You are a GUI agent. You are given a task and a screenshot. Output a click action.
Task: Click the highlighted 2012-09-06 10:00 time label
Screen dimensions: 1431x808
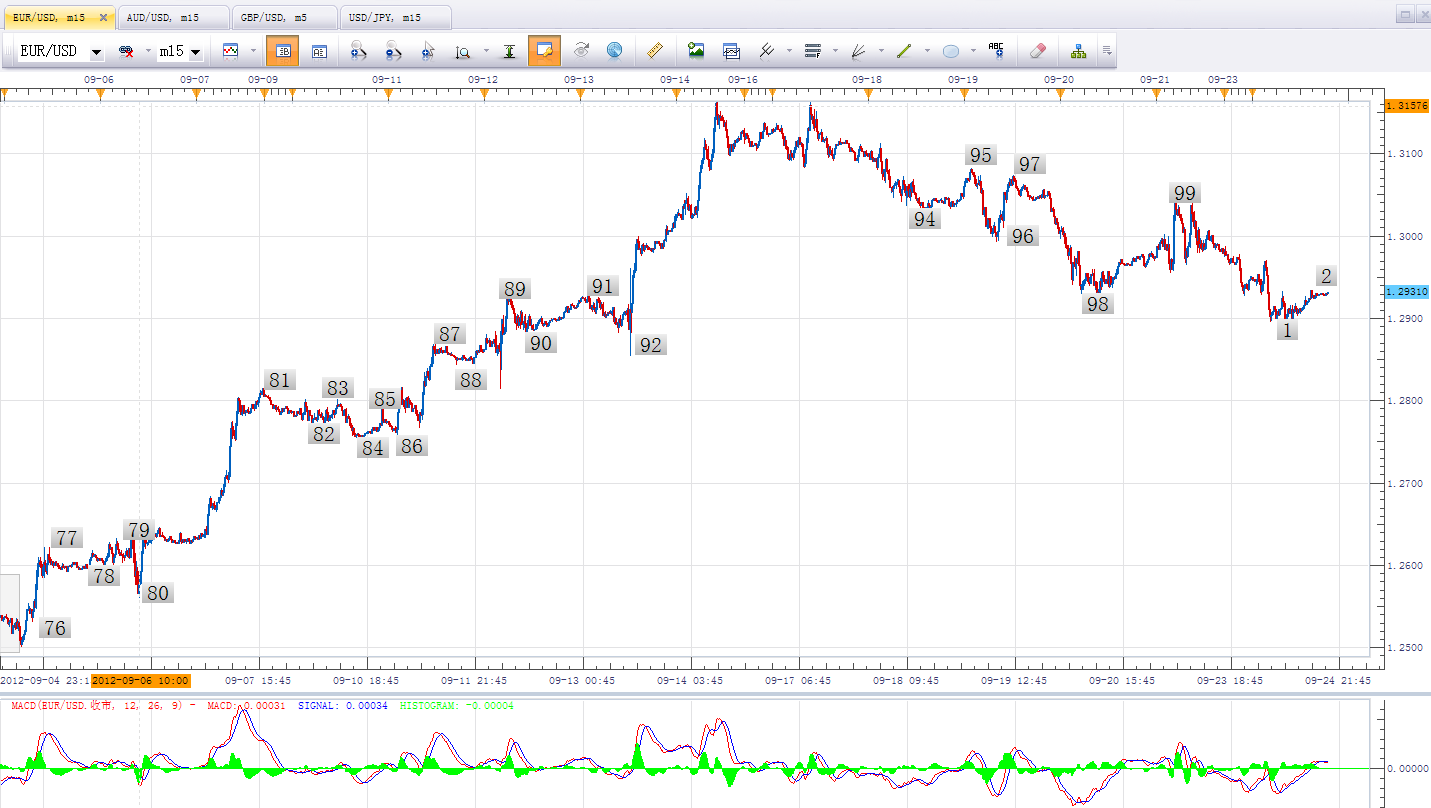pyautogui.click(x=140, y=680)
